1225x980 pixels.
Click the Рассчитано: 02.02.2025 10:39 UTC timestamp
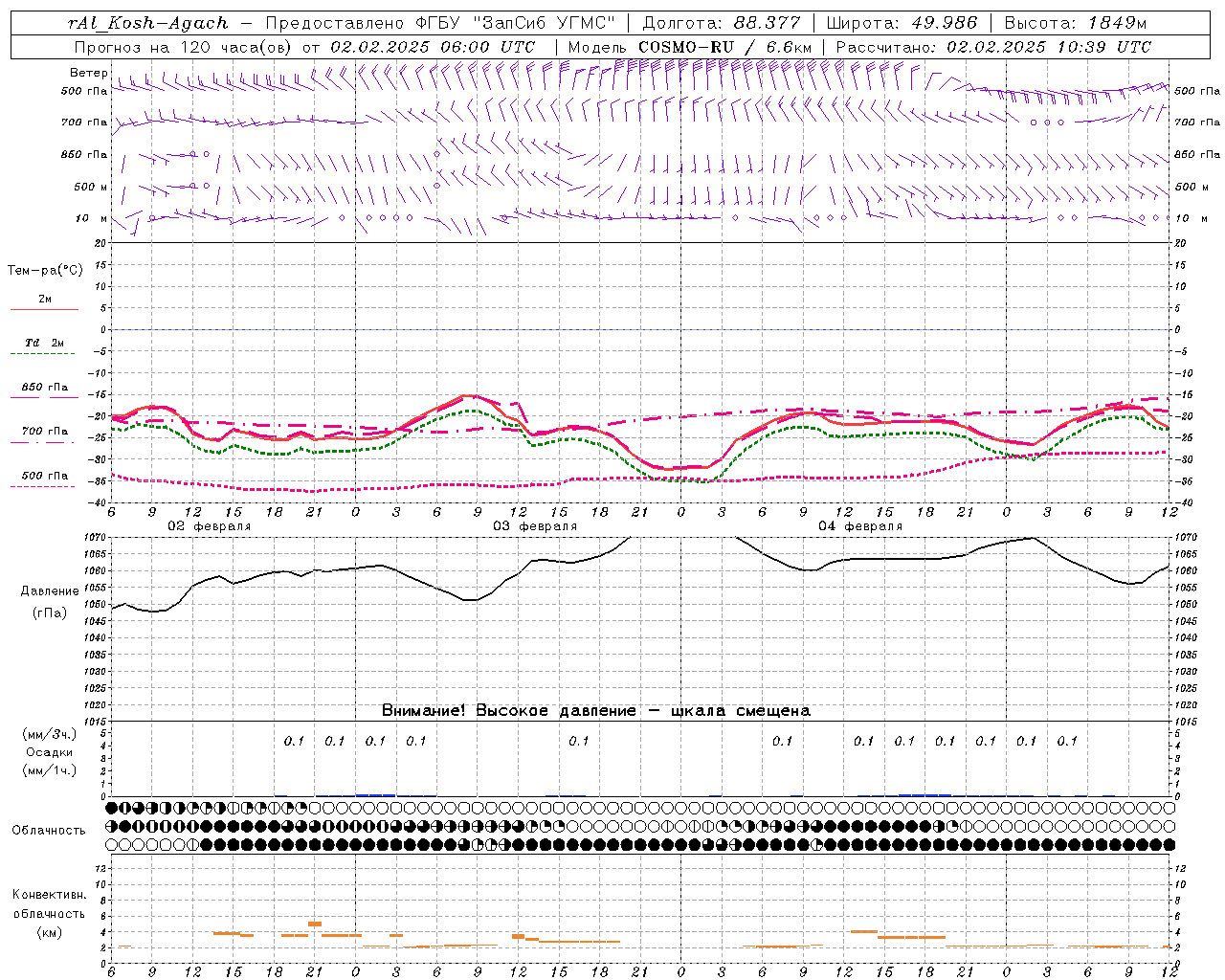tap(993, 47)
